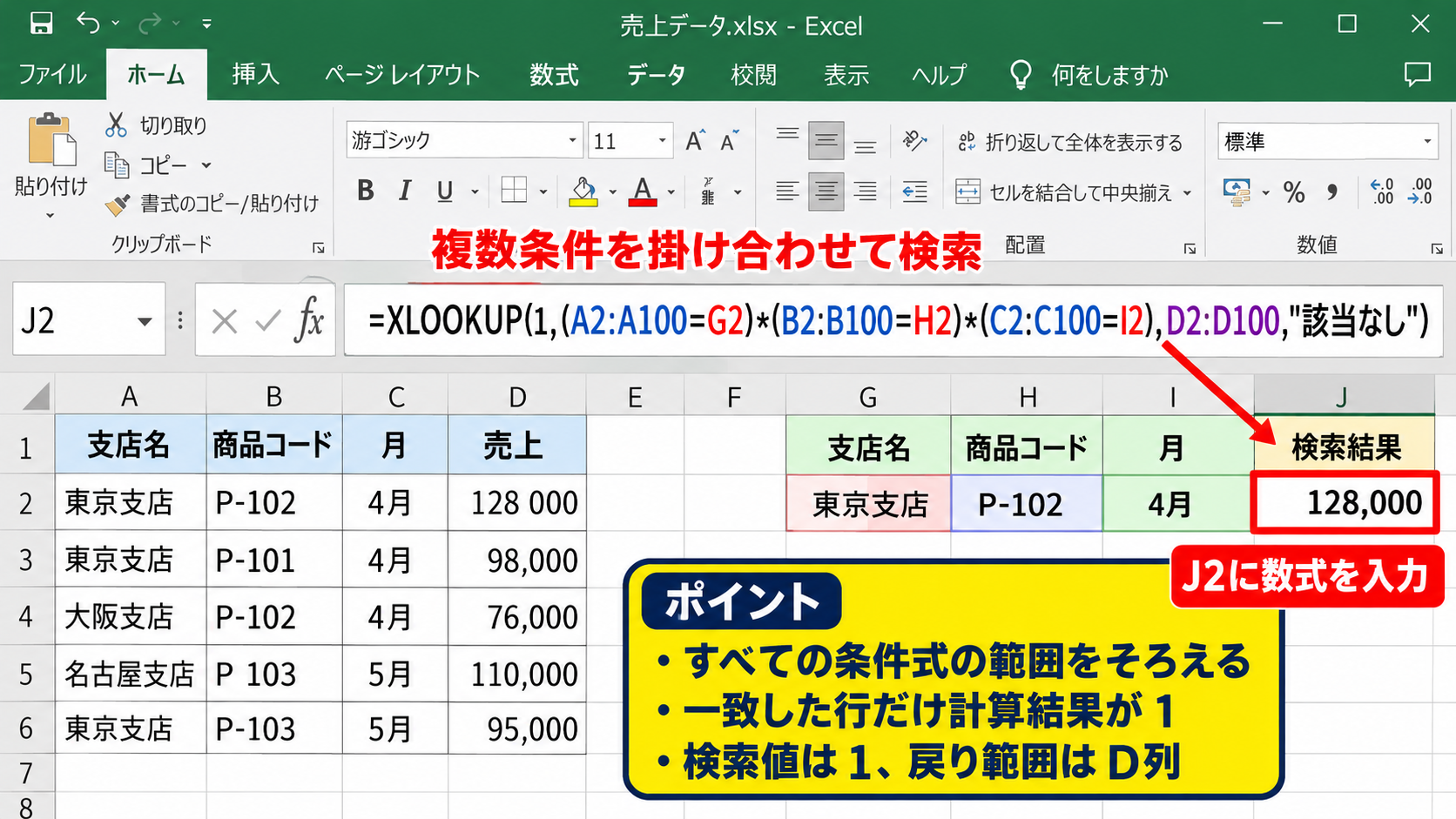Viewport: 1456px width, 819px height.
Task: Switch to the 挿入 tab
Action: (x=255, y=75)
